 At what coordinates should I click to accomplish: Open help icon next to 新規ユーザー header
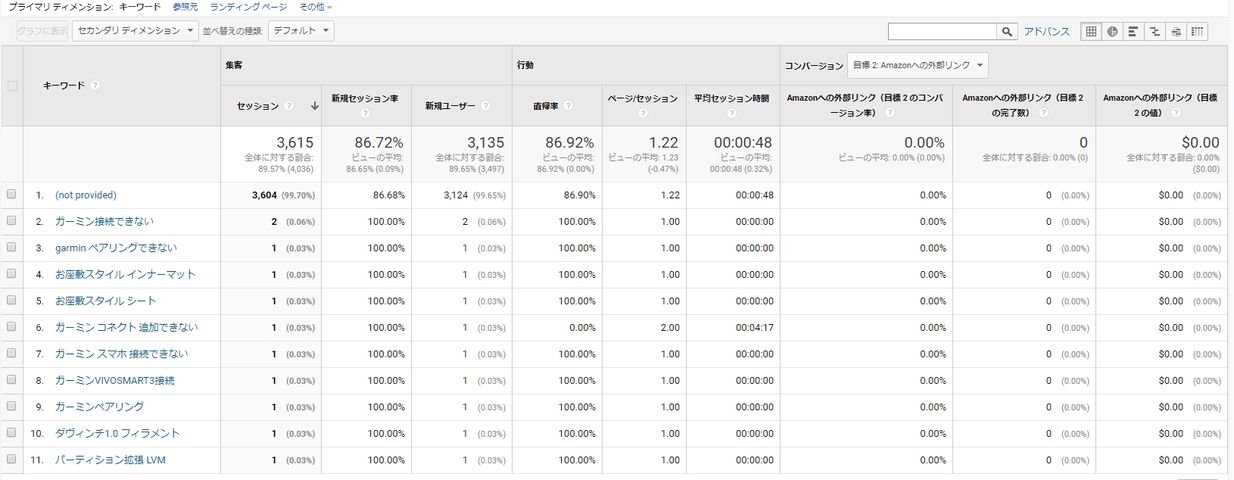coord(486,106)
